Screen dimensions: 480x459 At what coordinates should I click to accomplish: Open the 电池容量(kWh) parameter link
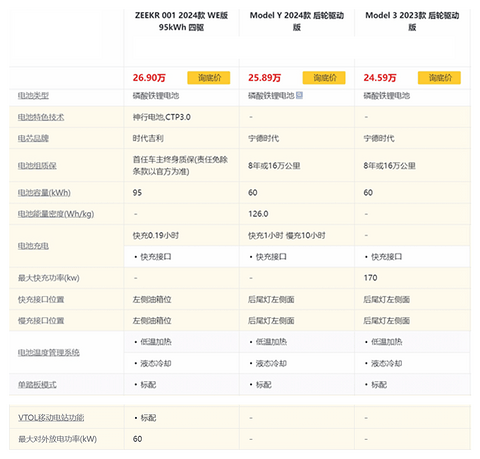(44, 193)
